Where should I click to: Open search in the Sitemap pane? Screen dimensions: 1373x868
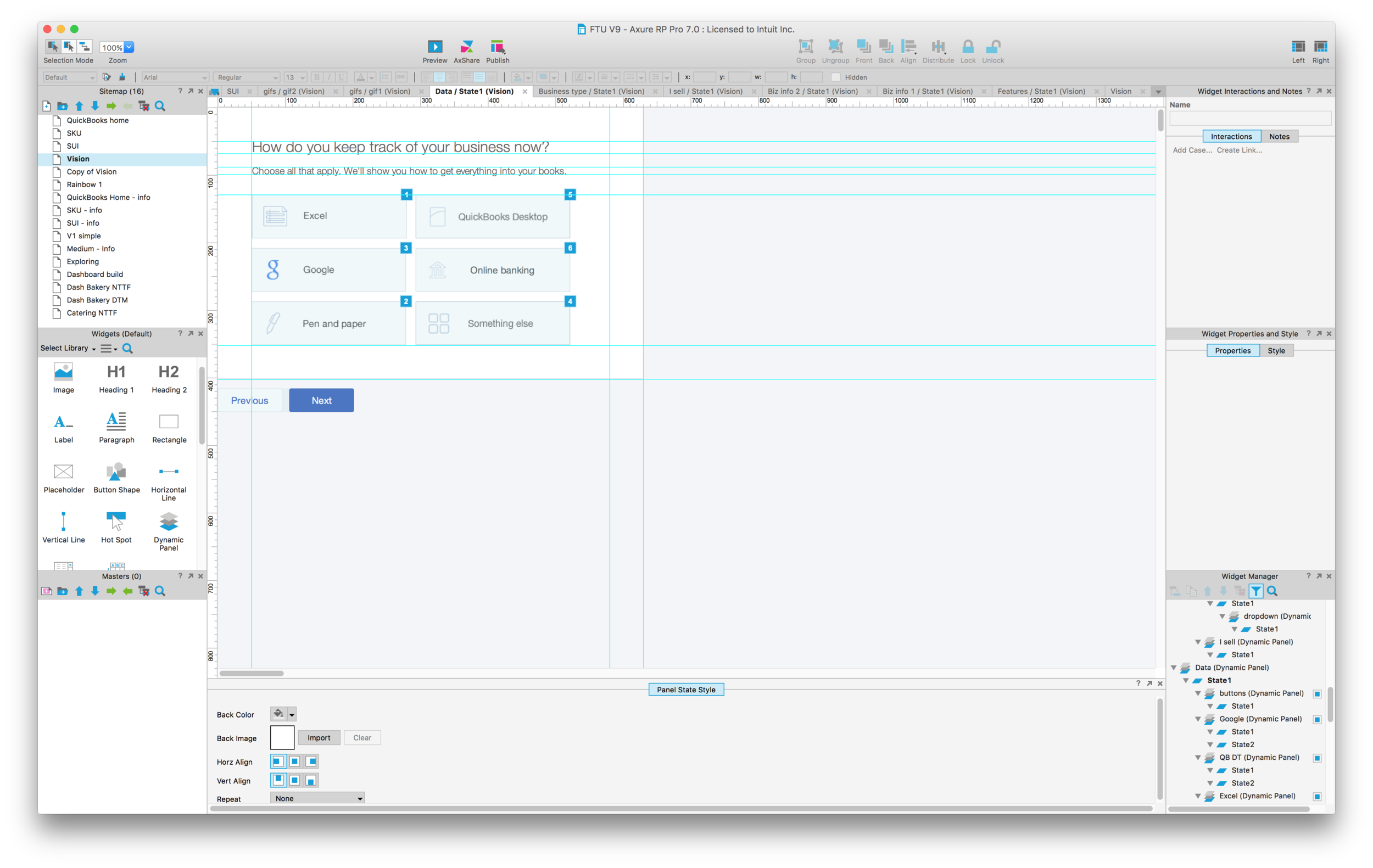[160, 106]
